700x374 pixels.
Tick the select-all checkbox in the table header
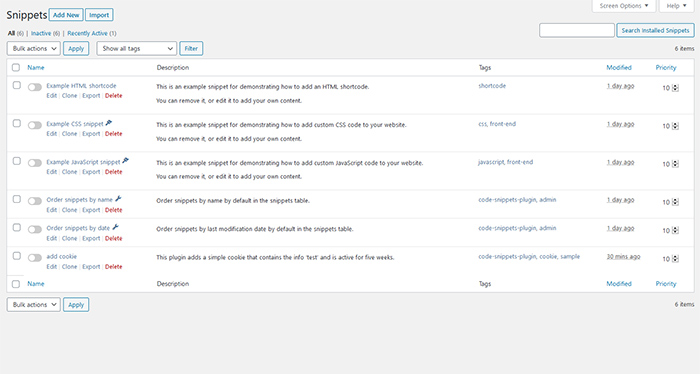click(x=16, y=67)
